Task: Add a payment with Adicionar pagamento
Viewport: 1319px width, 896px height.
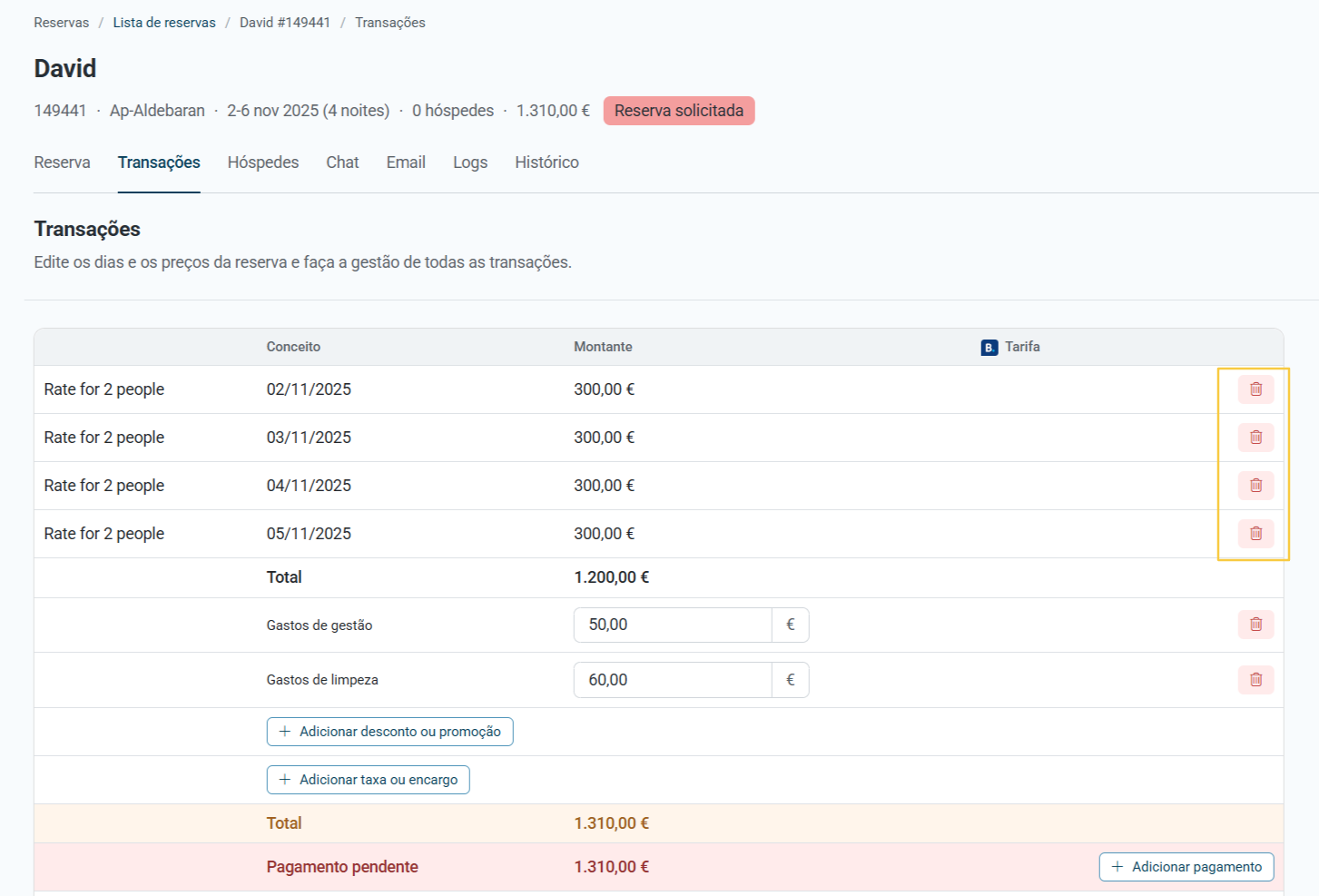Action: (1186, 867)
